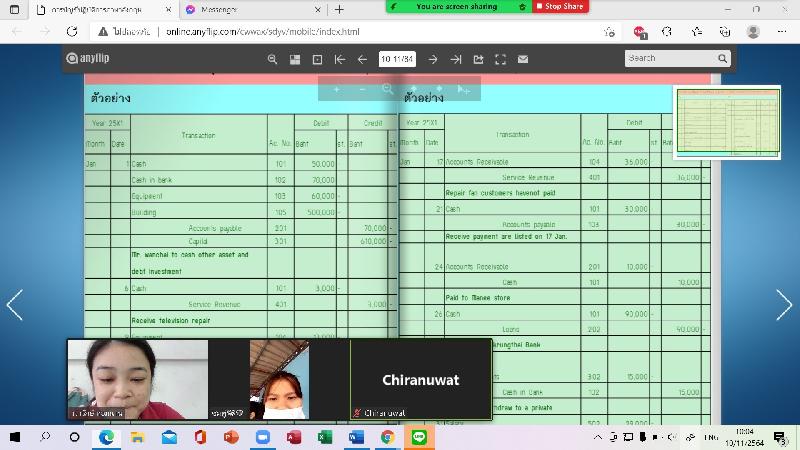The height and width of the screenshot is (450, 800).
Task: Flip to next page with right side chevron
Action: (x=784, y=306)
